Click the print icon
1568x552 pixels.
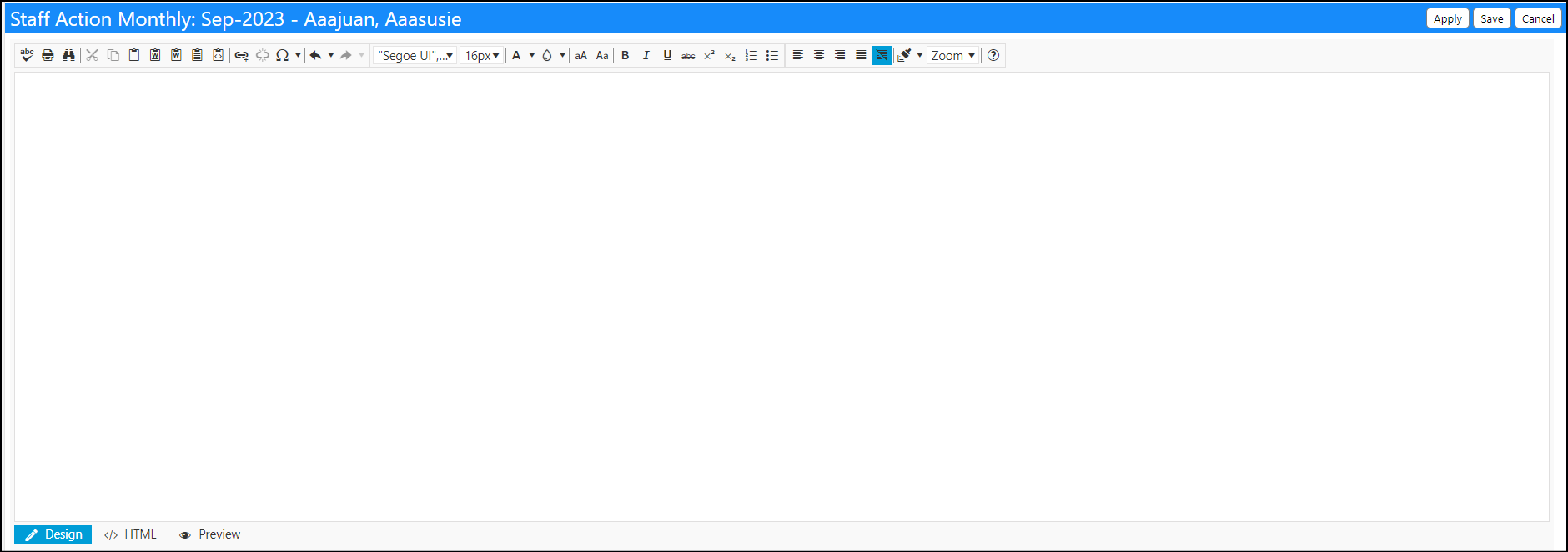click(x=48, y=55)
